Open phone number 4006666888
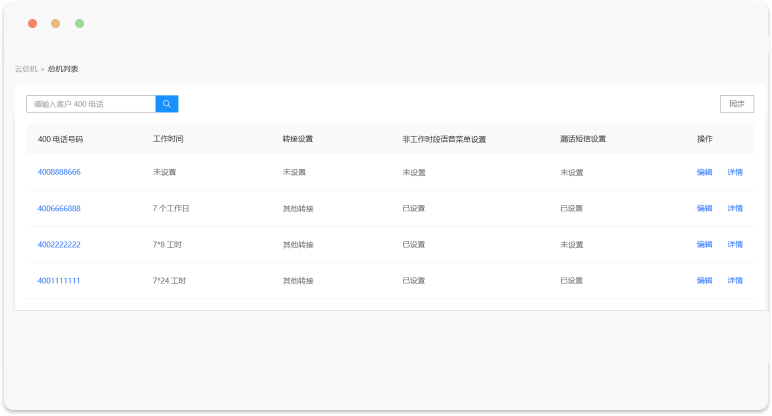Viewport: 772px width, 416px height. tap(59, 208)
